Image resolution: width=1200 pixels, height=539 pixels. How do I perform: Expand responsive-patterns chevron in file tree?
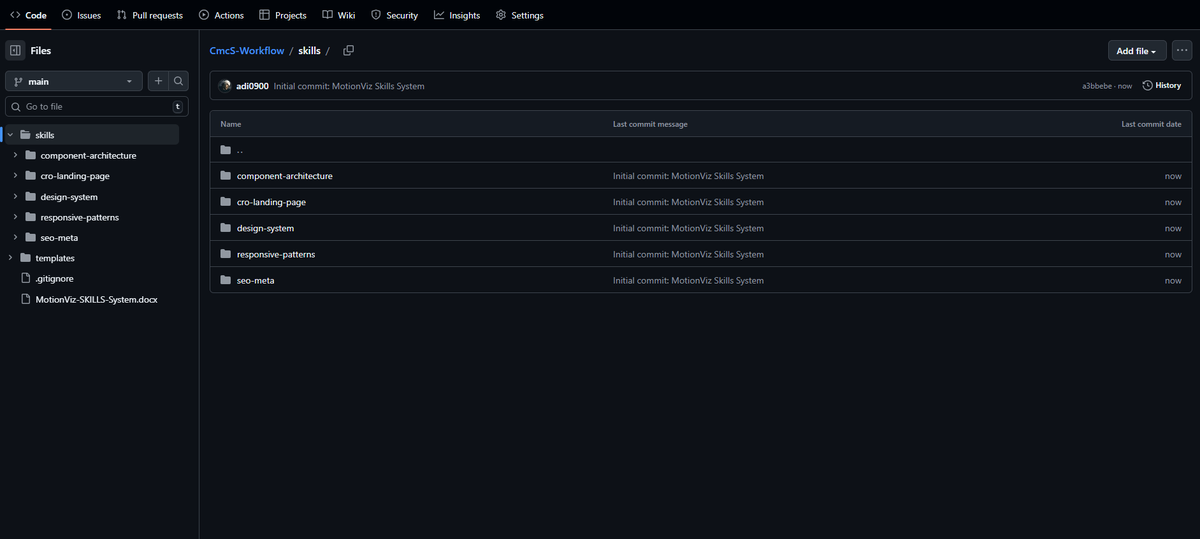pyautogui.click(x=15, y=217)
